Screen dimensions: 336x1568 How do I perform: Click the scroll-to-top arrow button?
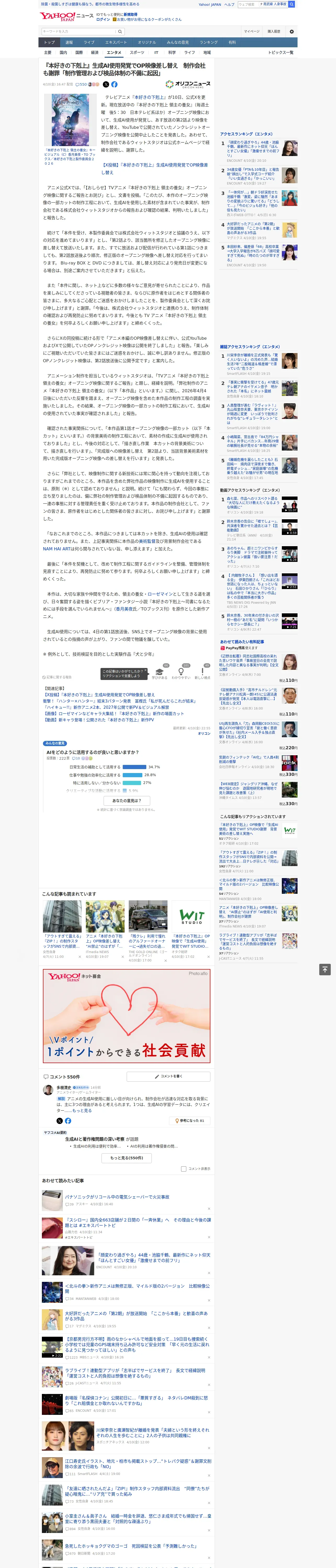[325, 969]
